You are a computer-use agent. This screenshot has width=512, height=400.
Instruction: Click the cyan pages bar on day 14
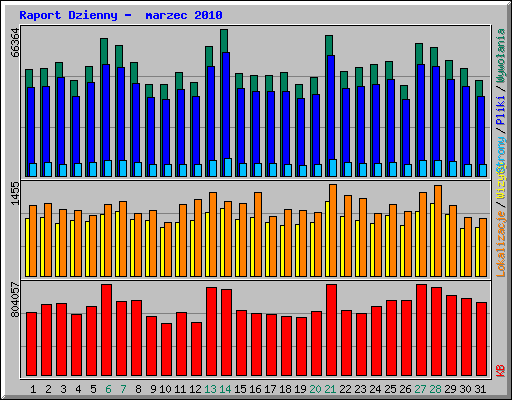click(x=228, y=167)
